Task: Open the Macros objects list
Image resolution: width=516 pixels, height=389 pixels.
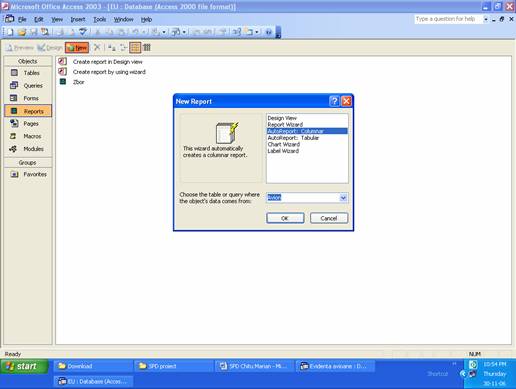Action: pos(28,136)
